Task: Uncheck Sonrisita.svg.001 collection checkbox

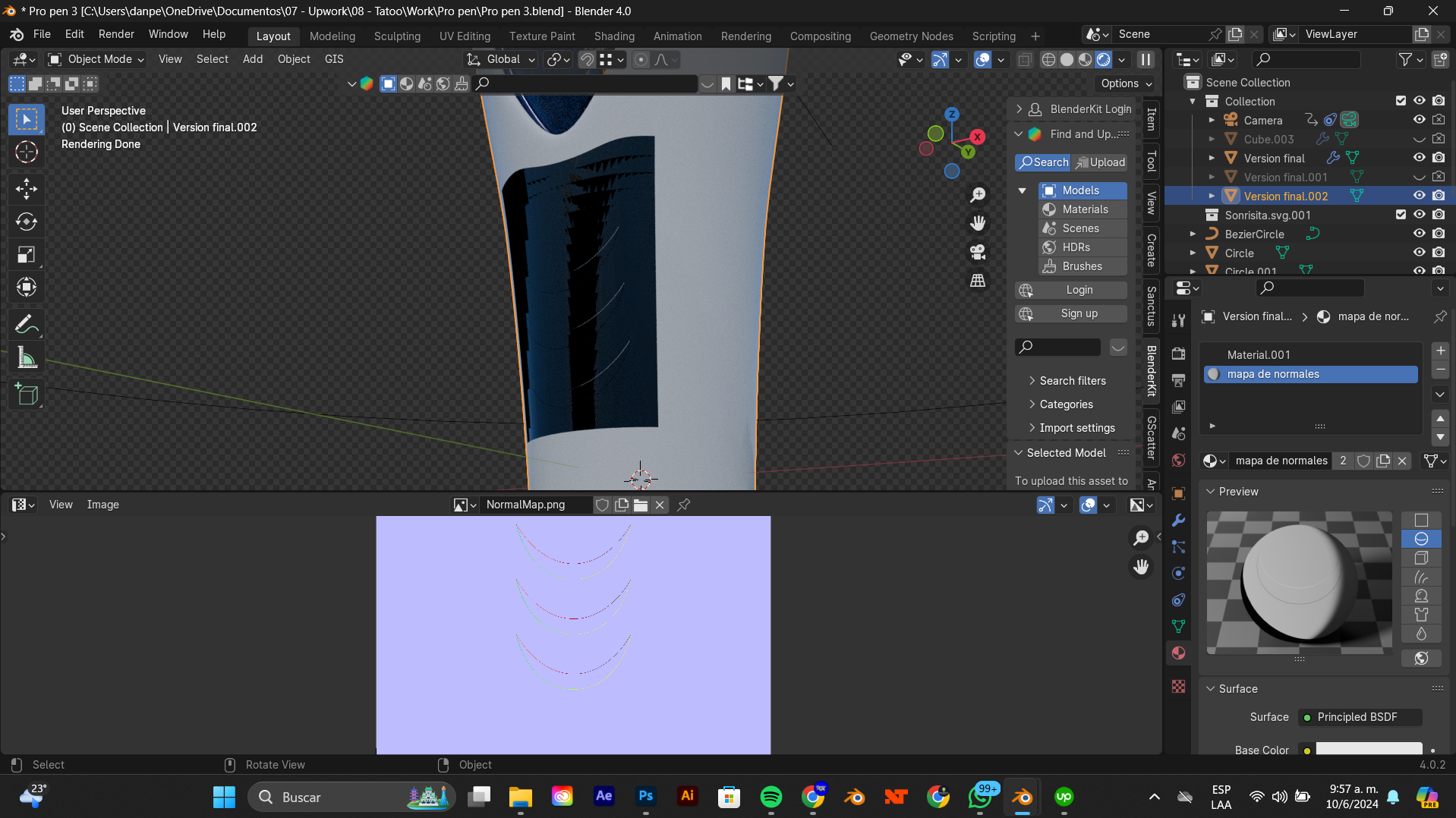Action: (1401, 215)
